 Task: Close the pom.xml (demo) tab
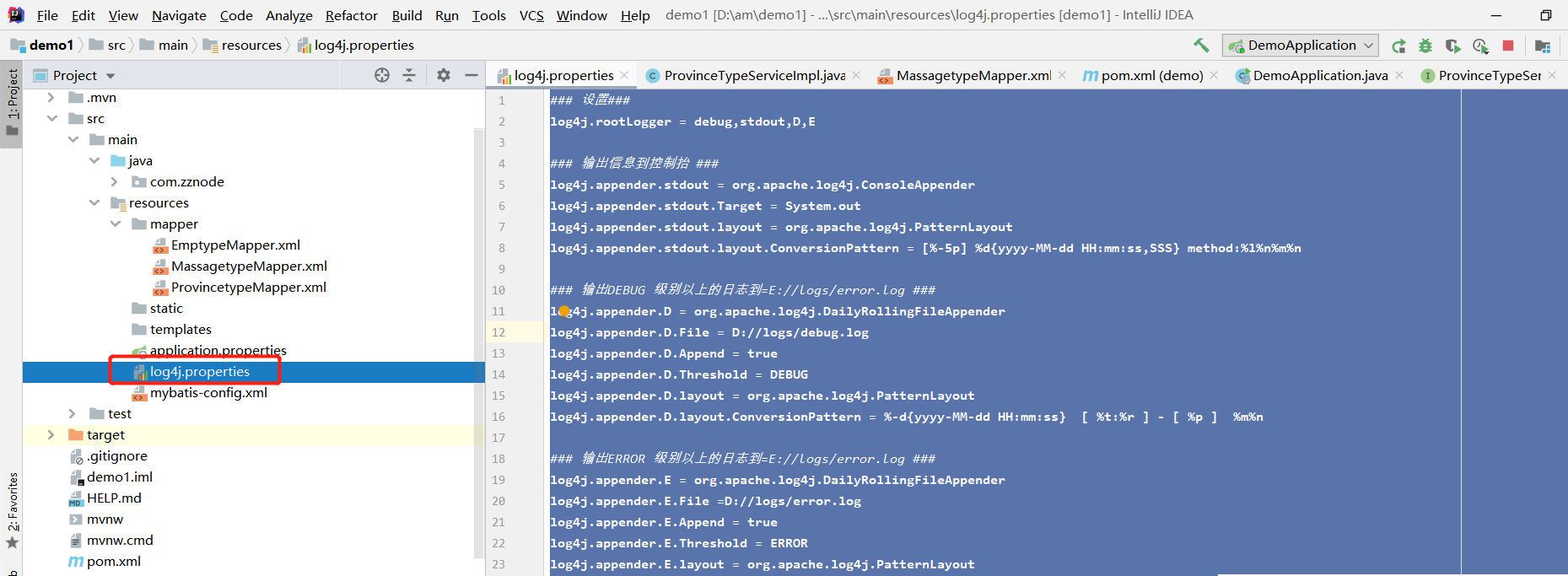click(1214, 75)
